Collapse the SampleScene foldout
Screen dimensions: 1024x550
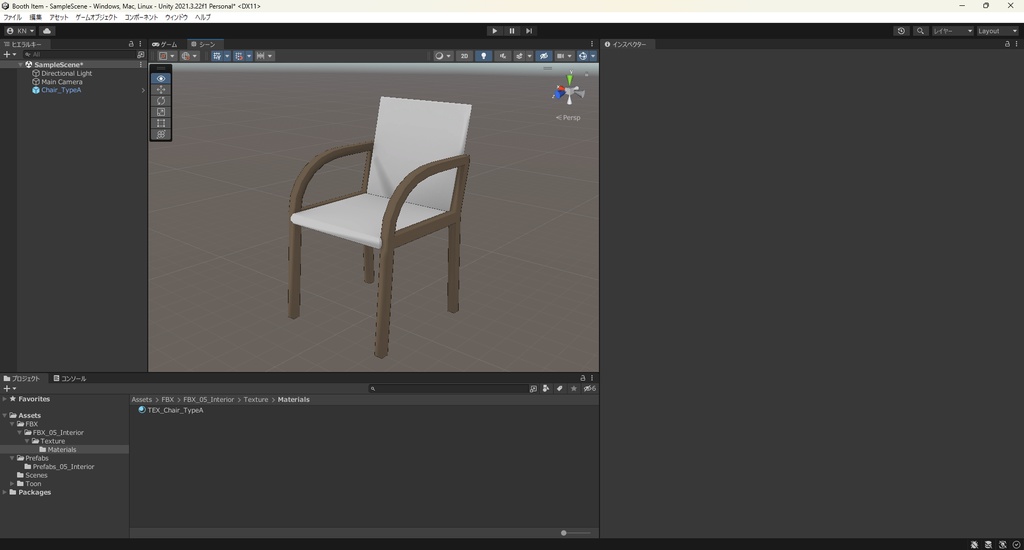click(20, 65)
